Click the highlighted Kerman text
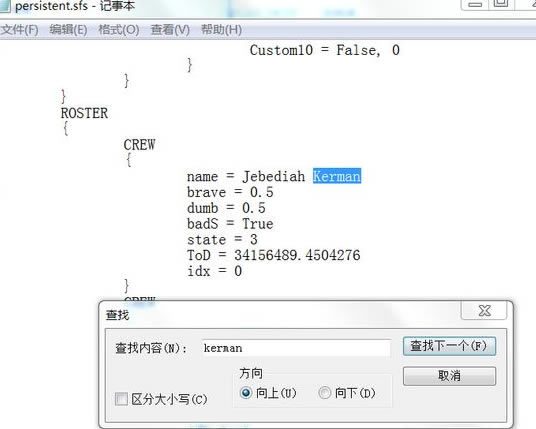This screenshot has width=536, height=429. point(337,176)
